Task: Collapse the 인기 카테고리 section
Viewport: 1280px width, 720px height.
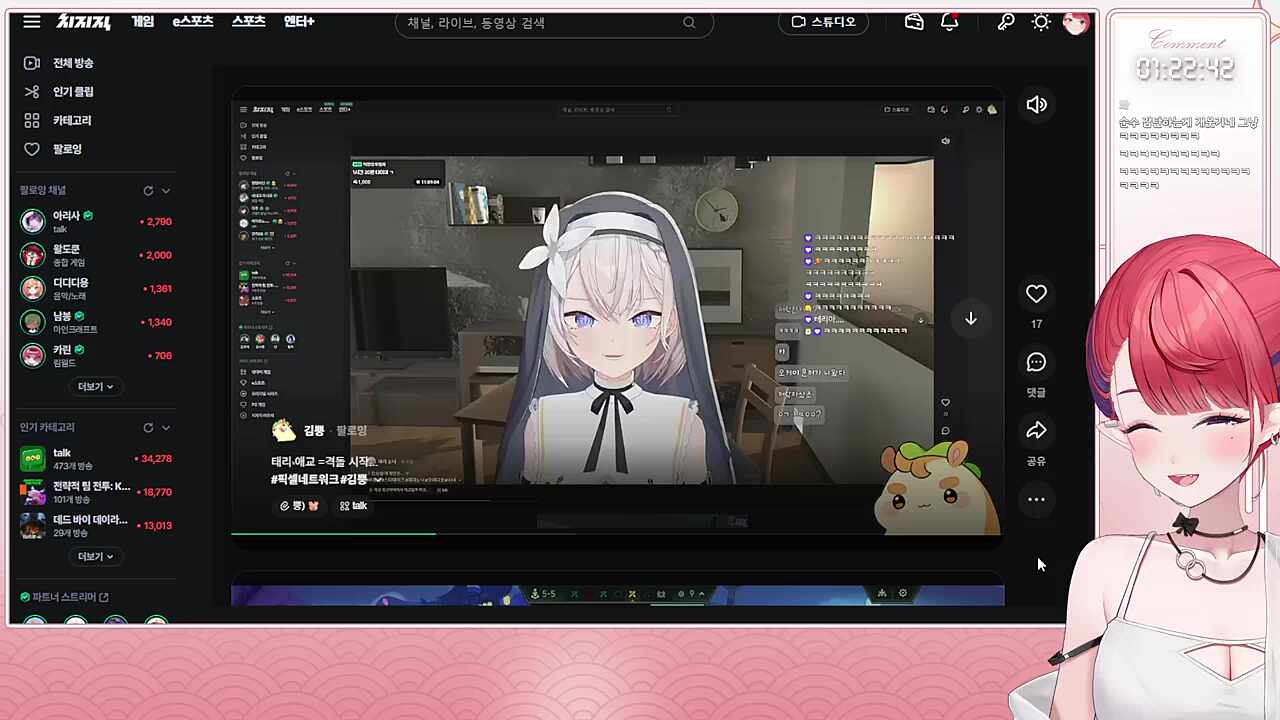Action: point(166,428)
